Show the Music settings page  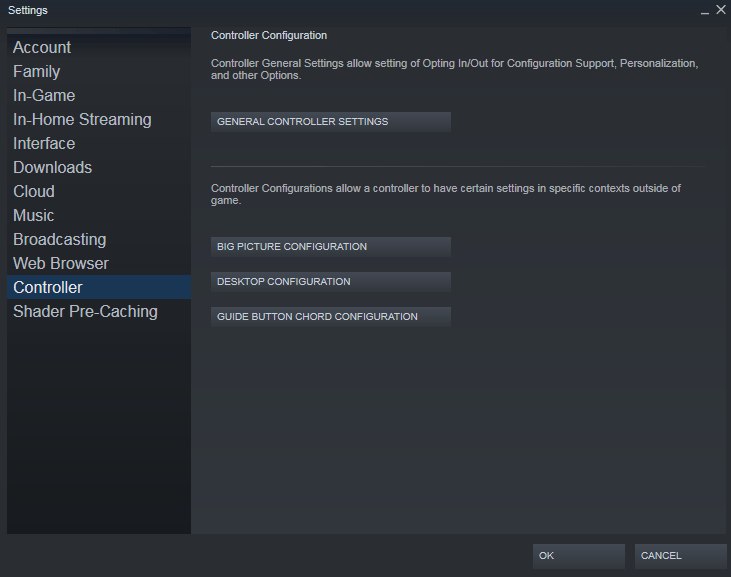coord(34,215)
